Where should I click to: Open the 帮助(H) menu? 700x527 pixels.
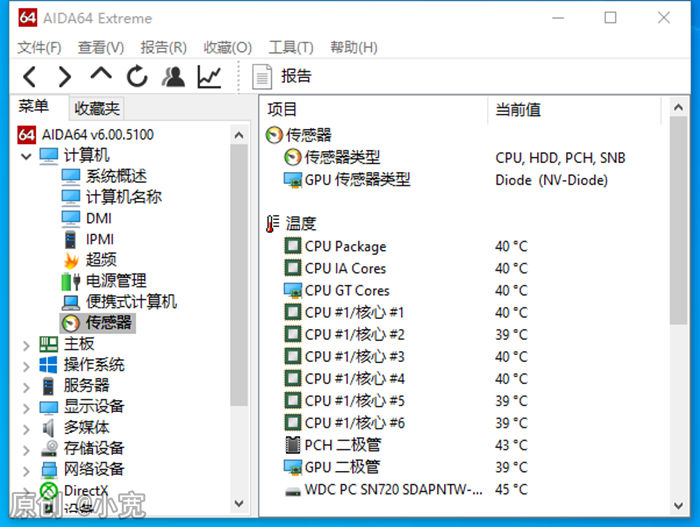(x=354, y=47)
